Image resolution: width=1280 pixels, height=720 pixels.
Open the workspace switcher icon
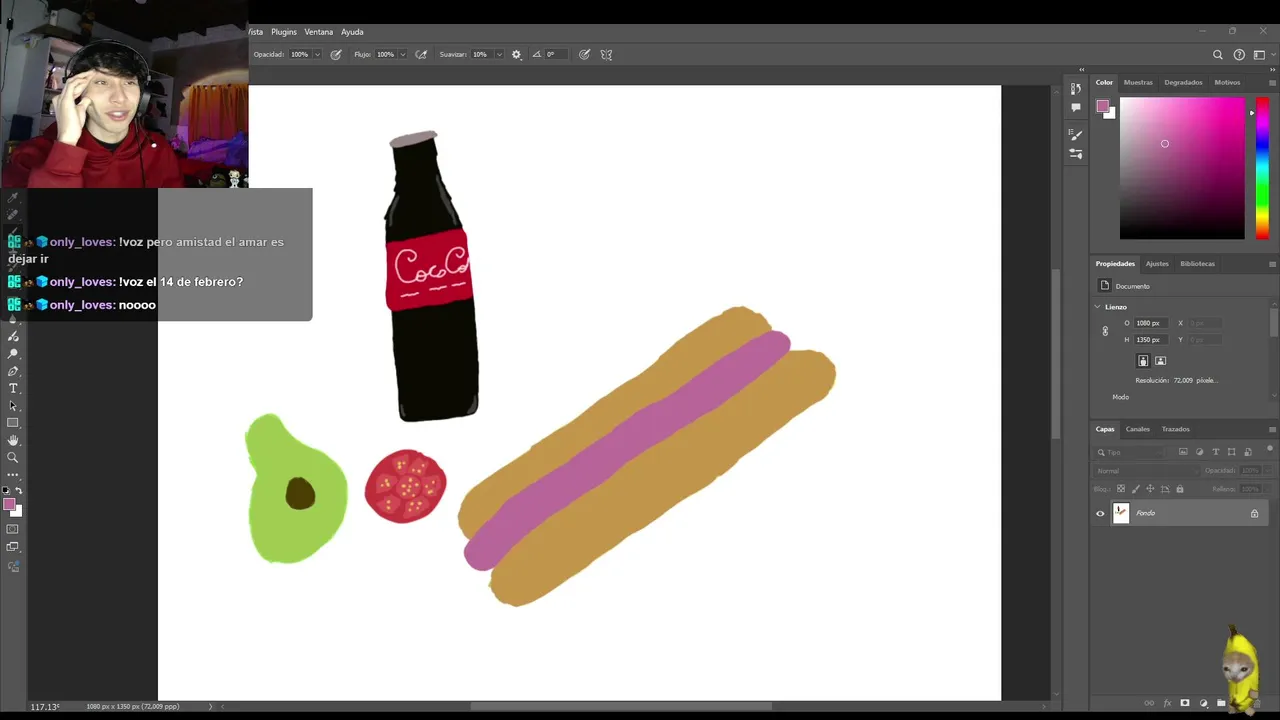[x=1259, y=55]
